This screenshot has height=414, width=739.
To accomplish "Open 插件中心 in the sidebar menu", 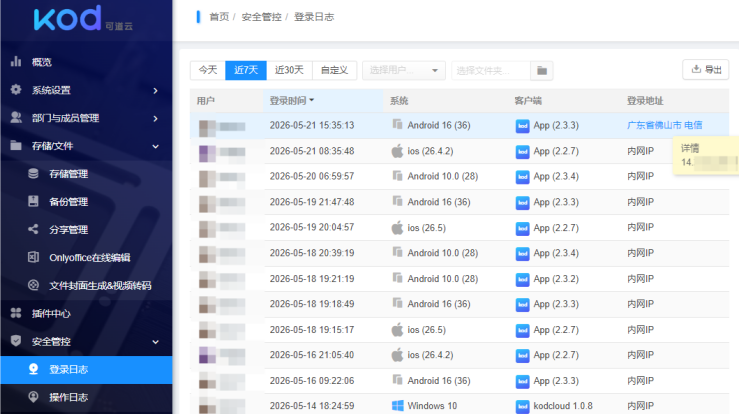I will click(86, 313).
